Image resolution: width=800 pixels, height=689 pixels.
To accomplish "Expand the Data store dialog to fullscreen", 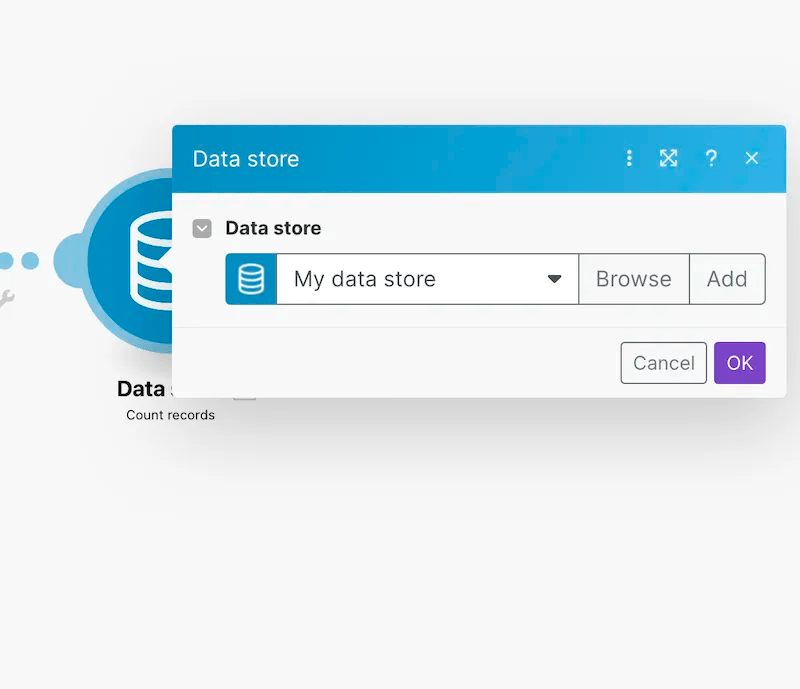I will [669, 158].
